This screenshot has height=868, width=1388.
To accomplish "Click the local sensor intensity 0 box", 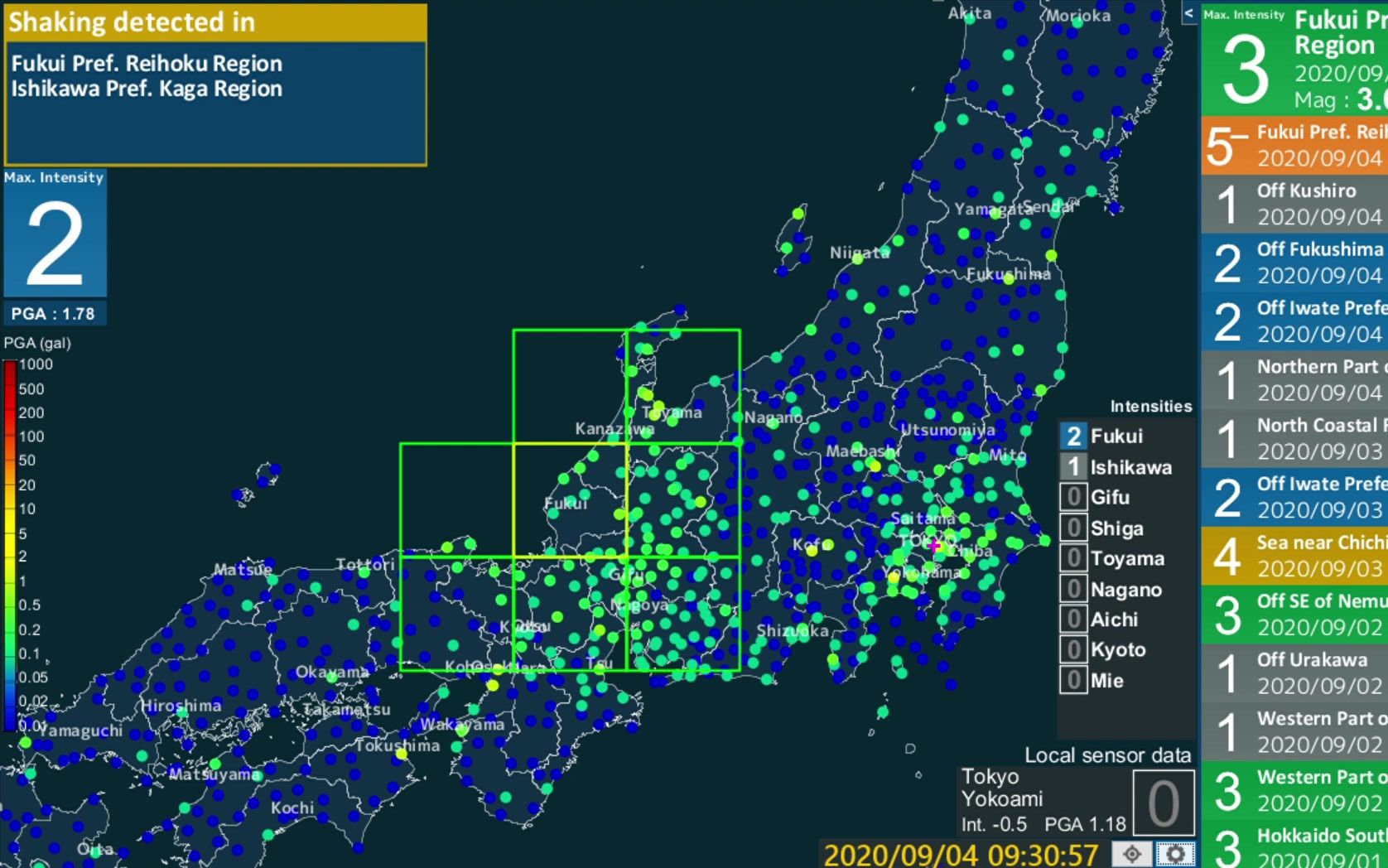I will coord(1164,802).
